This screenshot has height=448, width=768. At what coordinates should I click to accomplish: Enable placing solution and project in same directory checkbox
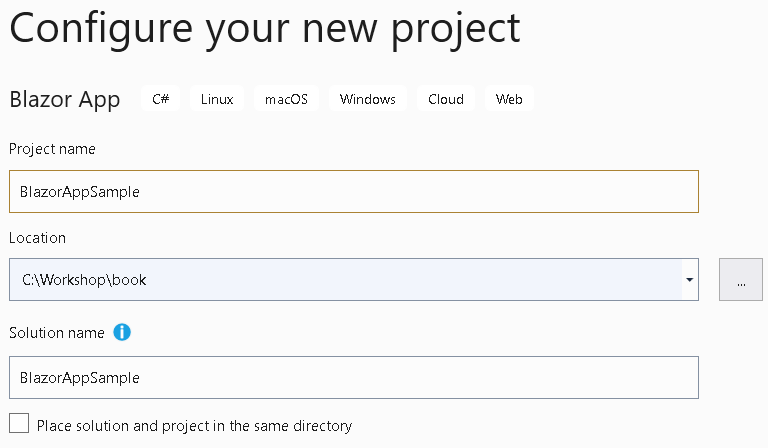pyautogui.click(x=19, y=424)
